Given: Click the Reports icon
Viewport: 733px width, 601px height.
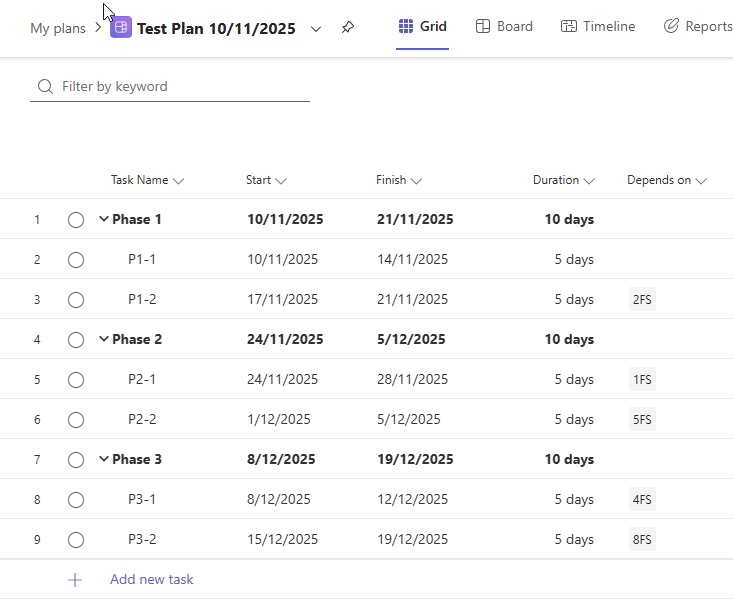Looking at the screenshot, I should [671, 27].
